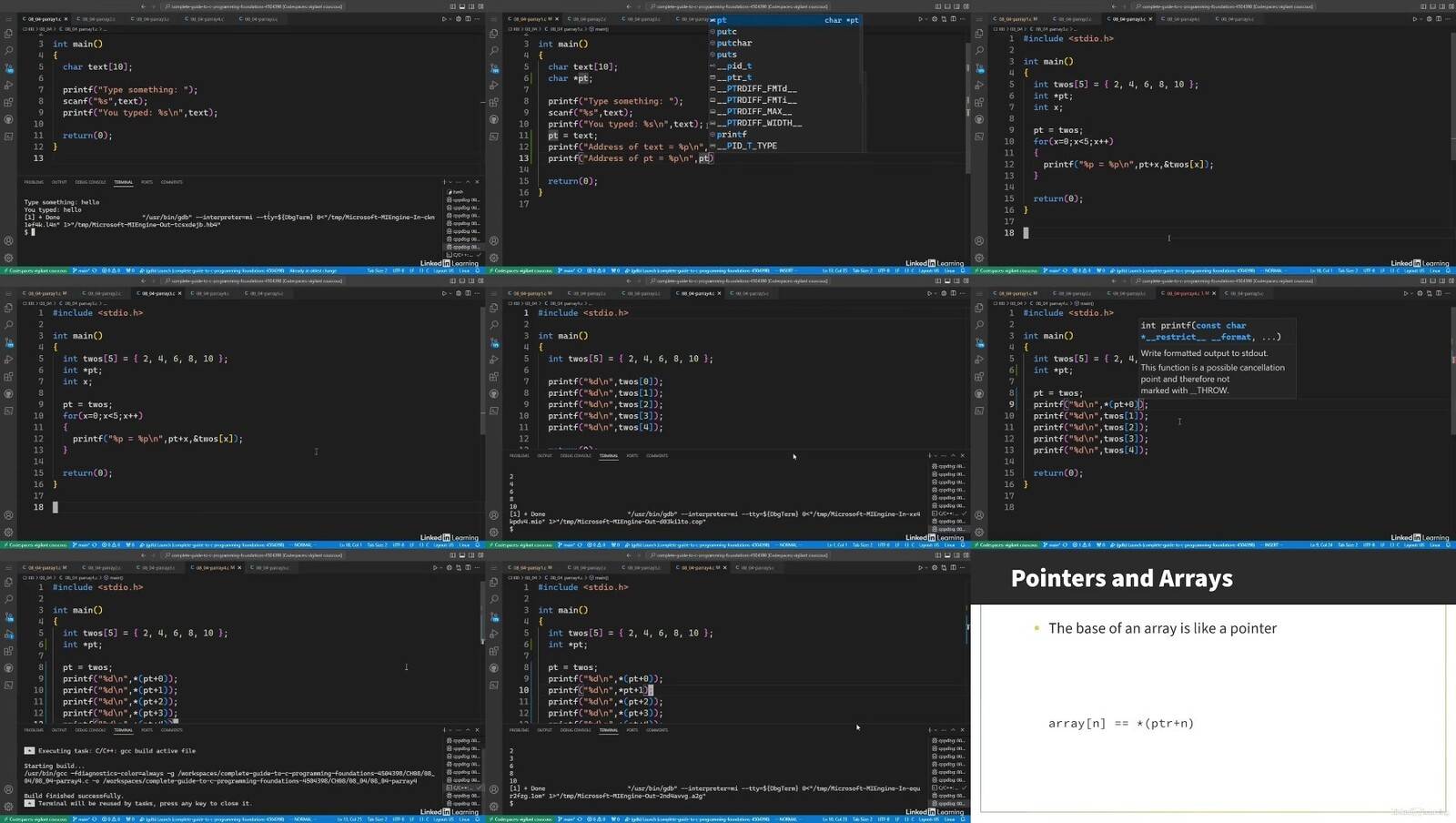Open hamburger menu in the top-left VS Code window
The image size is (1456, 823).
coord(9,18)
